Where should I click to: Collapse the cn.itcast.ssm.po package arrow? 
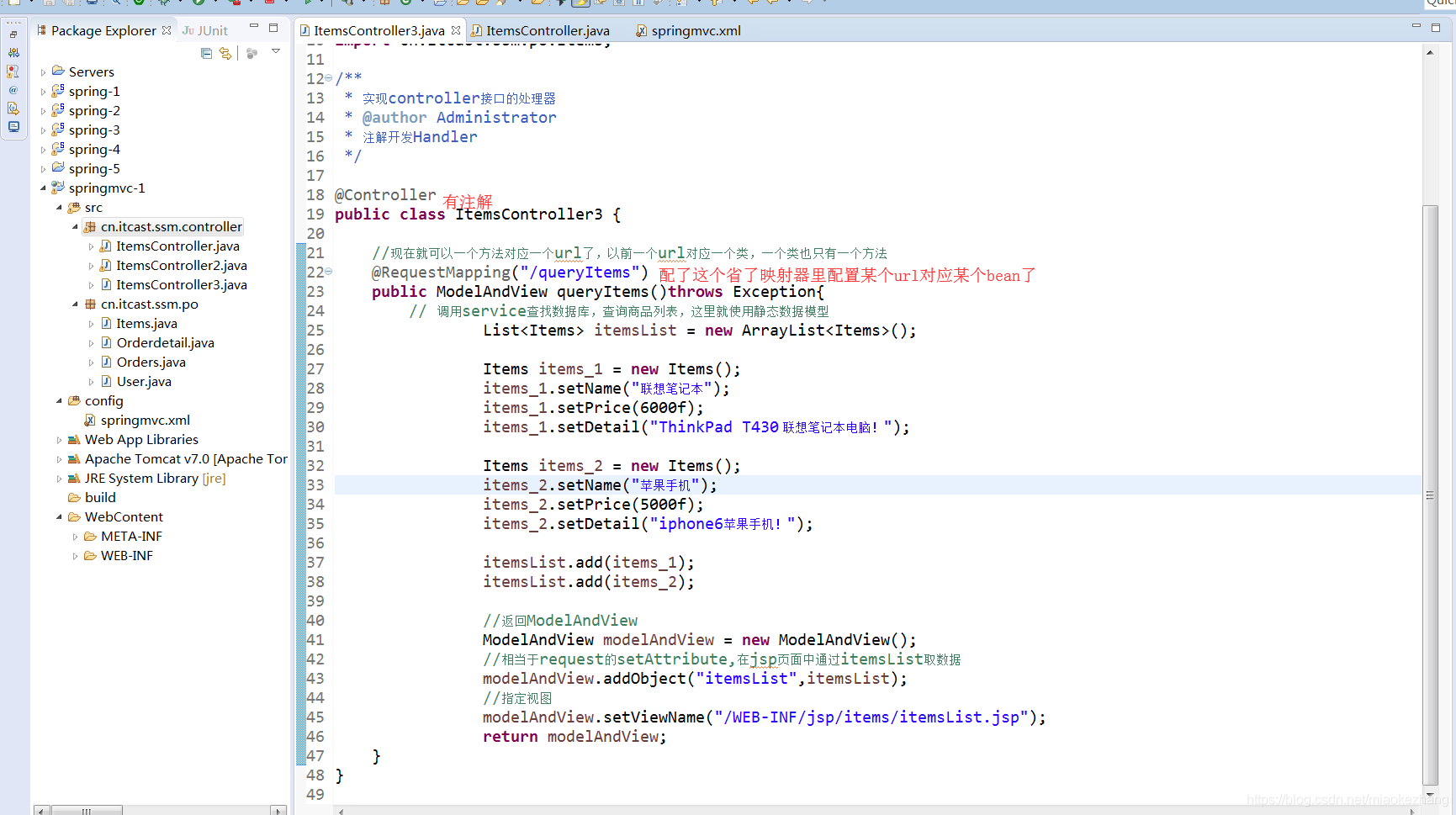75,304
